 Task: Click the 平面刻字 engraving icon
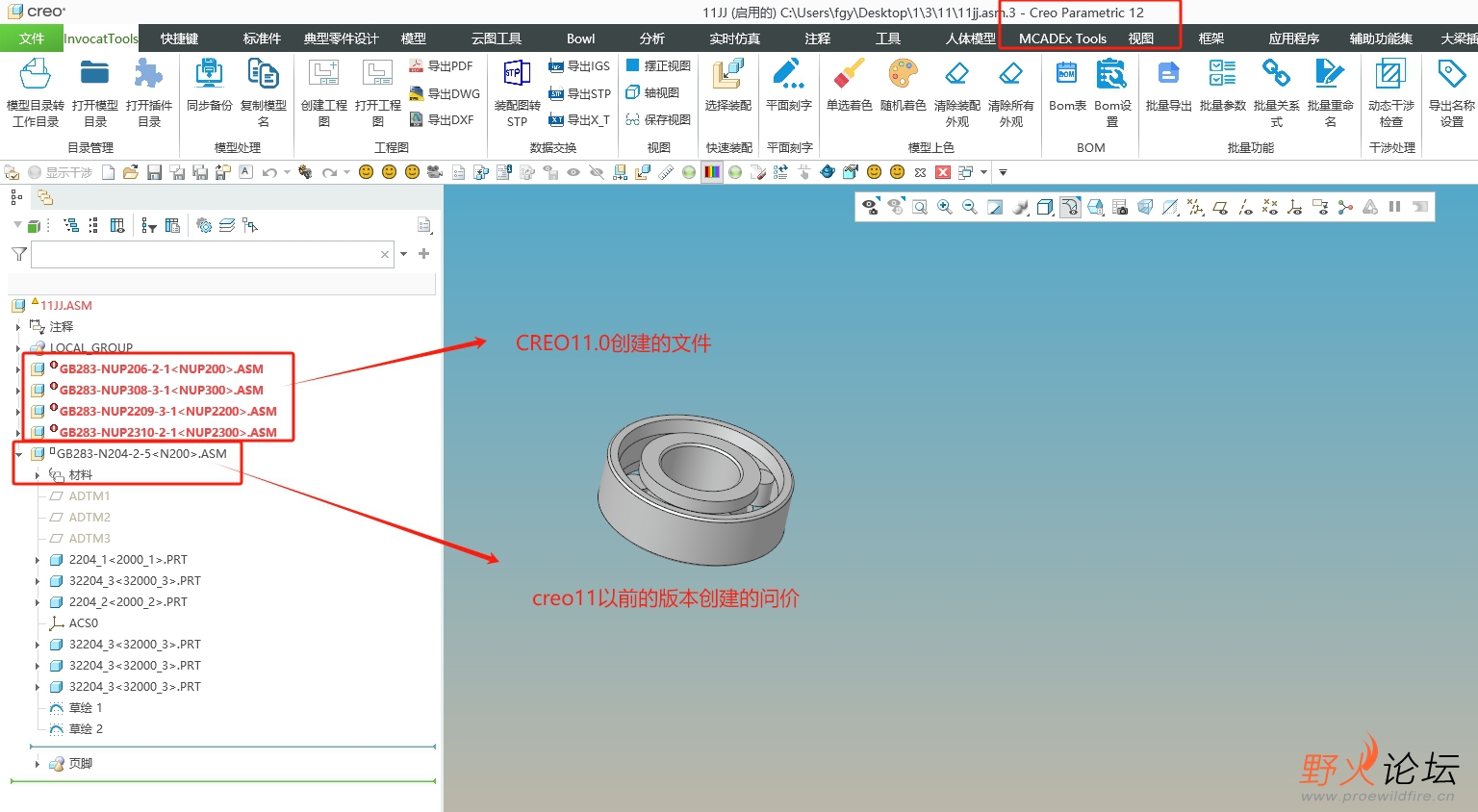click(789, 74)
